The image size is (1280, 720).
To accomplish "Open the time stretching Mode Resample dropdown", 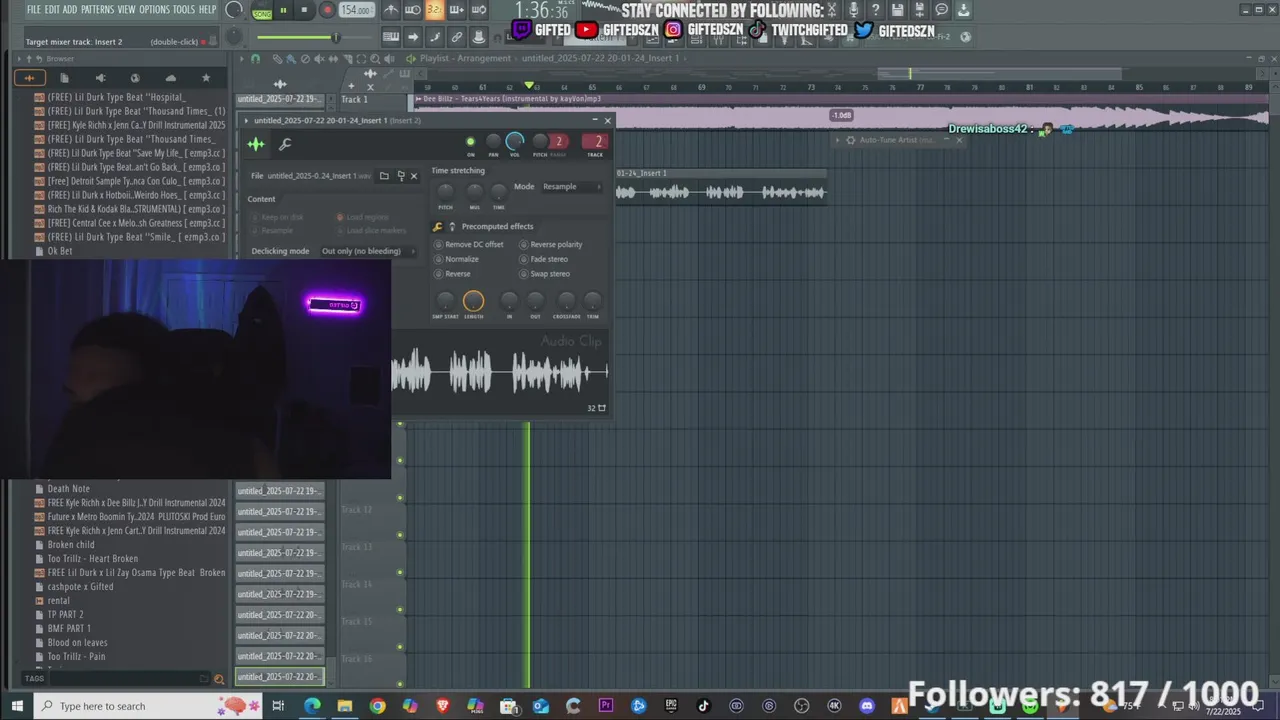I will coord(571,187).
